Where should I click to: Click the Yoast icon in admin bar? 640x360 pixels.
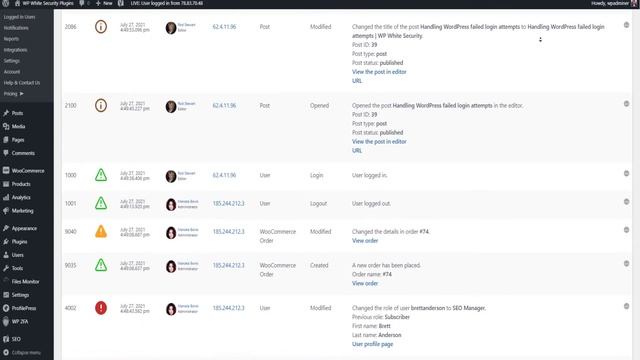121,3
